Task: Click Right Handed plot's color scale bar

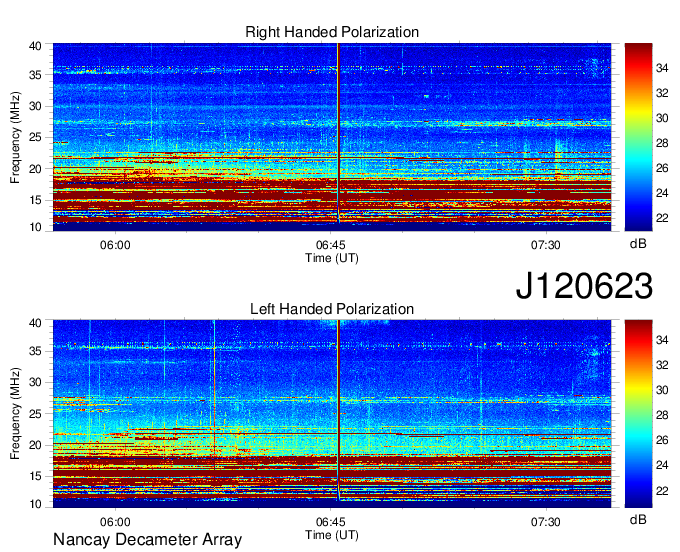Action: click(638, 137)
